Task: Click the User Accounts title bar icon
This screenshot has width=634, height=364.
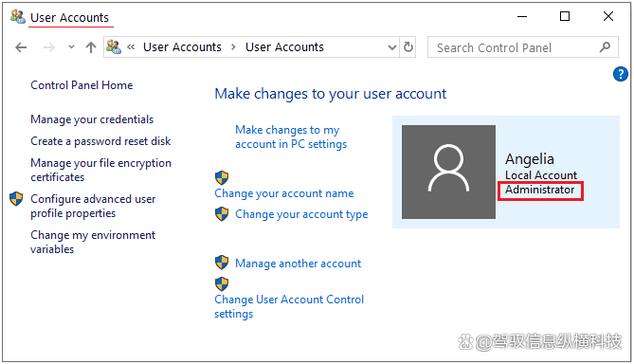Action: (x=18, y=17)
